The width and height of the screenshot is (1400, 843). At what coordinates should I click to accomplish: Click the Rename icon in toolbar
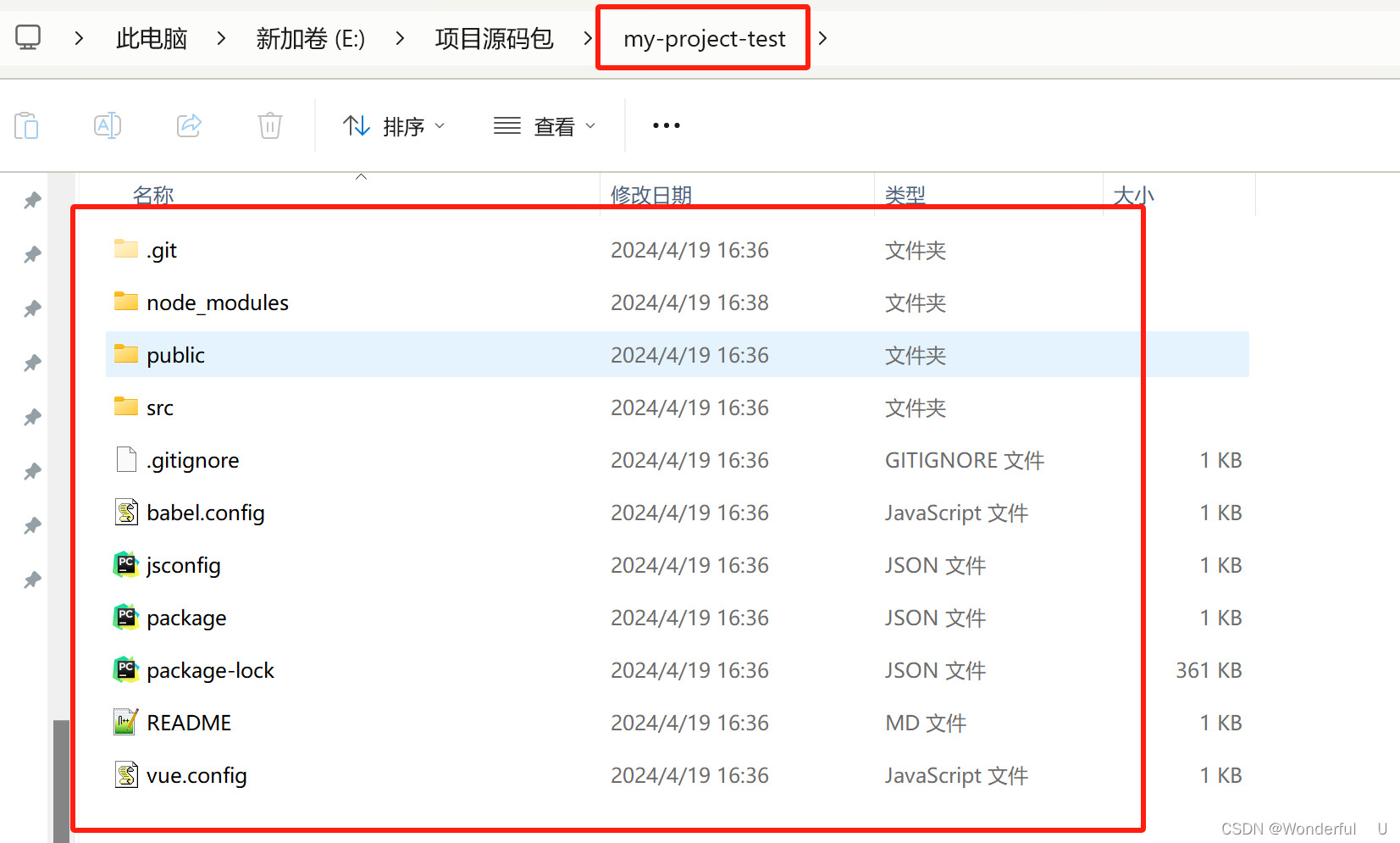[108, 125]
